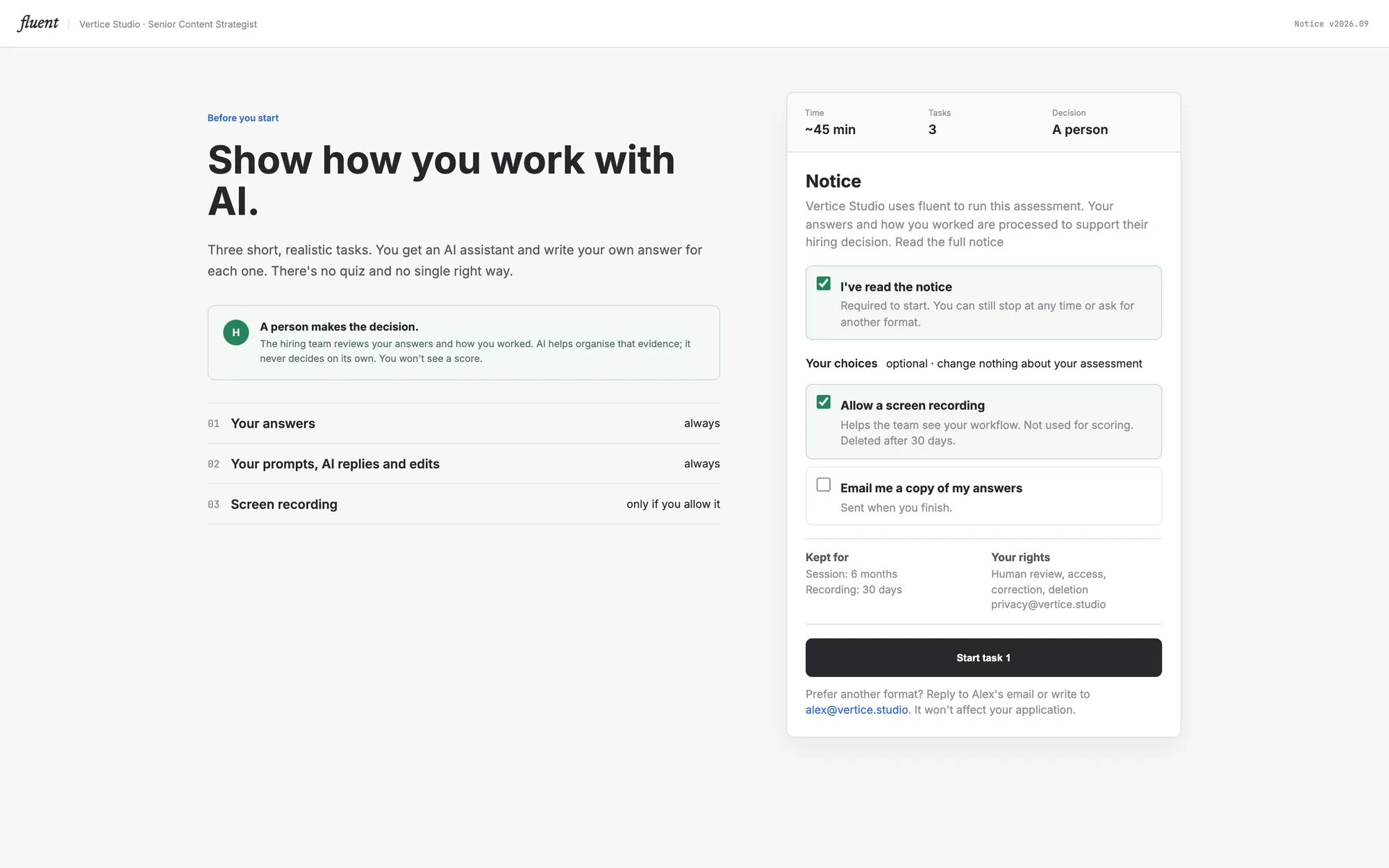Viewport: 1389px width, 868px height.
Task: Click the Tasks 3 stat
Action: coord(940,123)
